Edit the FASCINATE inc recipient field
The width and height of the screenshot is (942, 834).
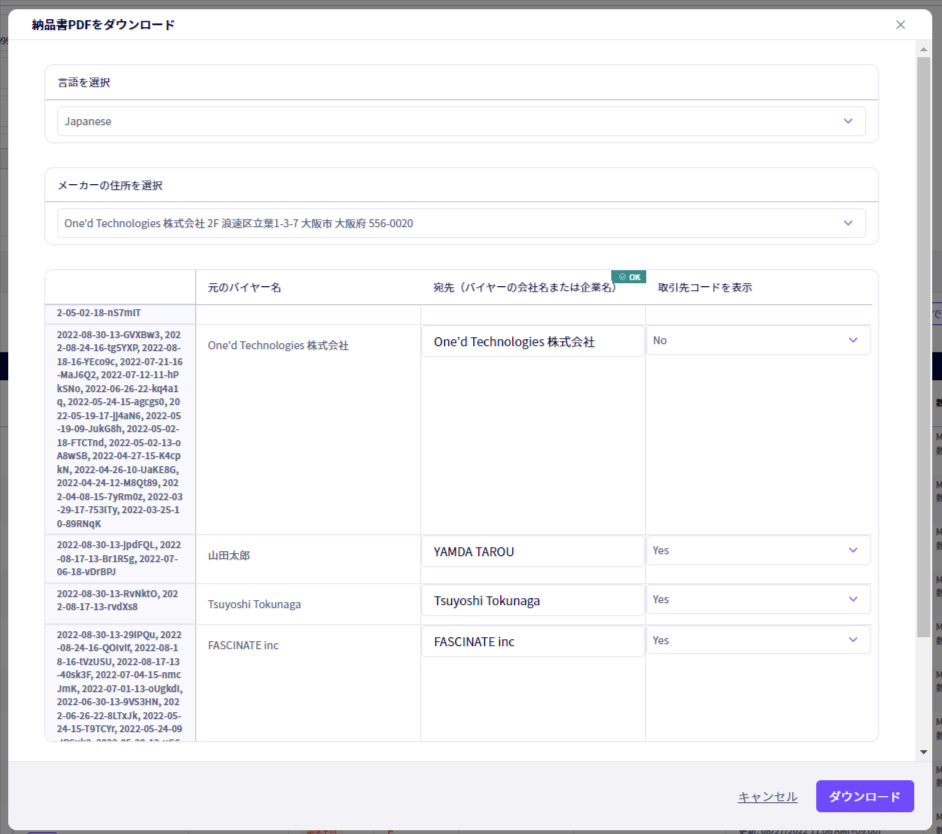533,641
